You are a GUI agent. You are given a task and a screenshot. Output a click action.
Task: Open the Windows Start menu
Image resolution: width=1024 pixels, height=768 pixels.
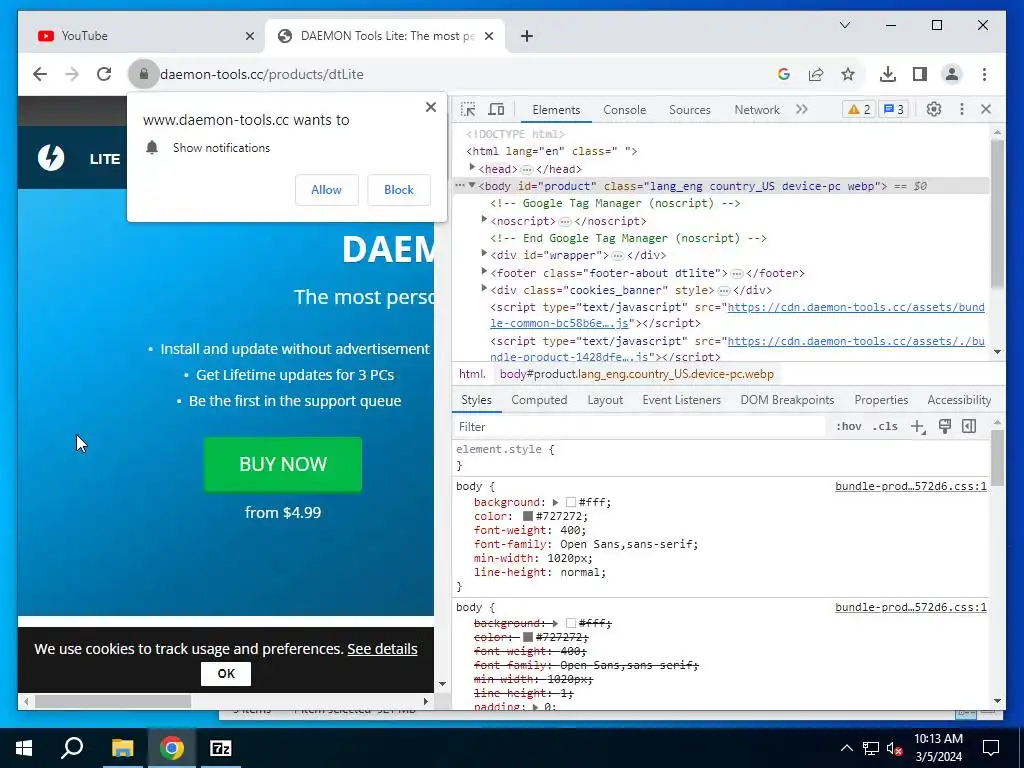pyautogui.click(x=24, y=748)
